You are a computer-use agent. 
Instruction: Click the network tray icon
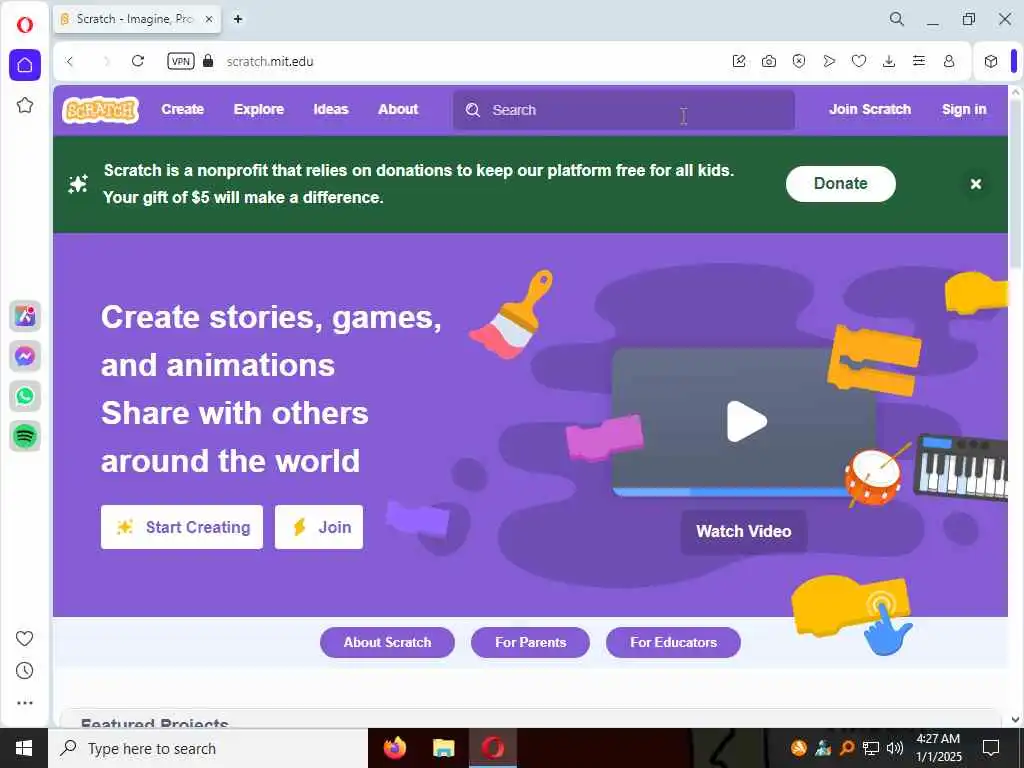click(x=871, y=748)
